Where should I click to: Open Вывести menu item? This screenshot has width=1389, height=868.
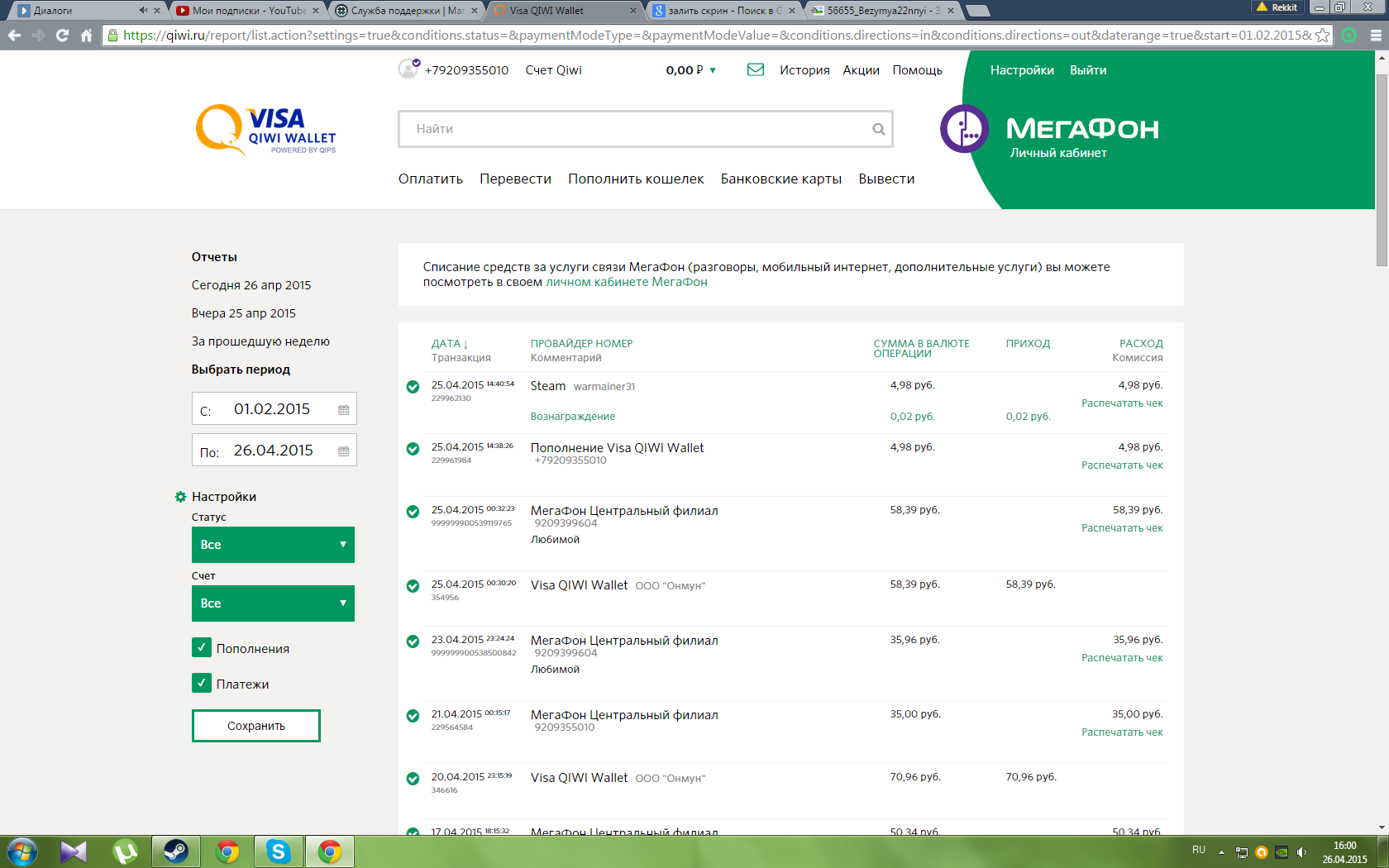pos(886,179)
